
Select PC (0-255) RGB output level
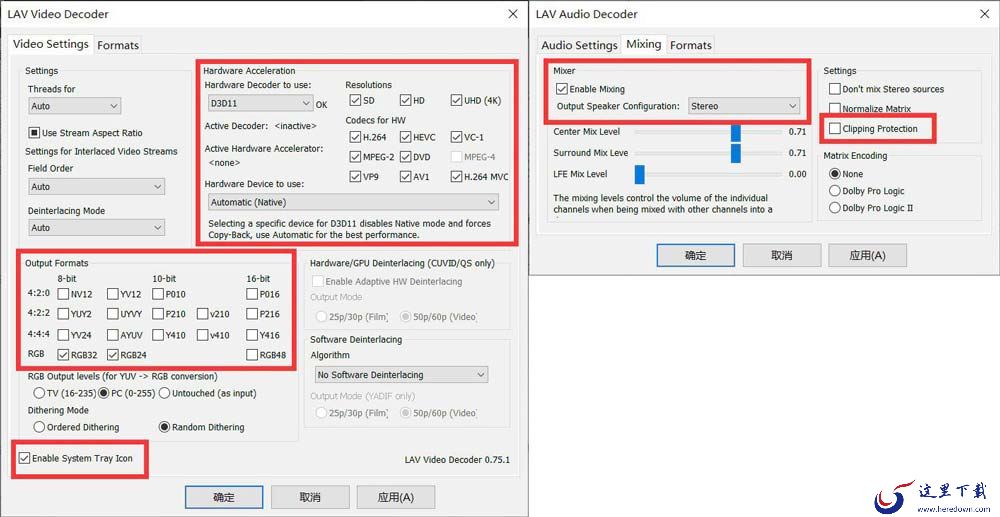[105, 393]
